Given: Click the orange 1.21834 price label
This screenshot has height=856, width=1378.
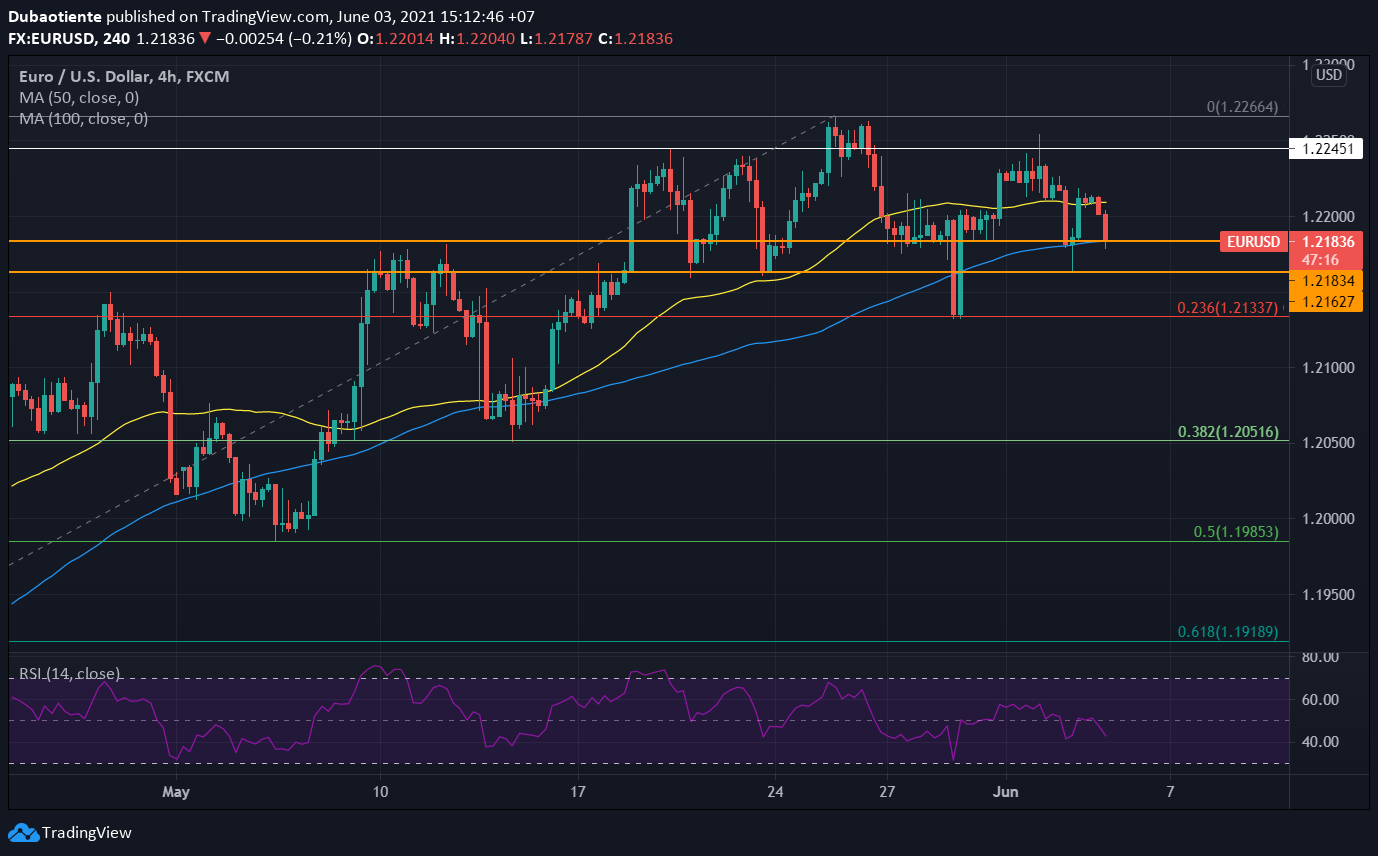Looking at the screenshot, I should (x=1327, y=283).
